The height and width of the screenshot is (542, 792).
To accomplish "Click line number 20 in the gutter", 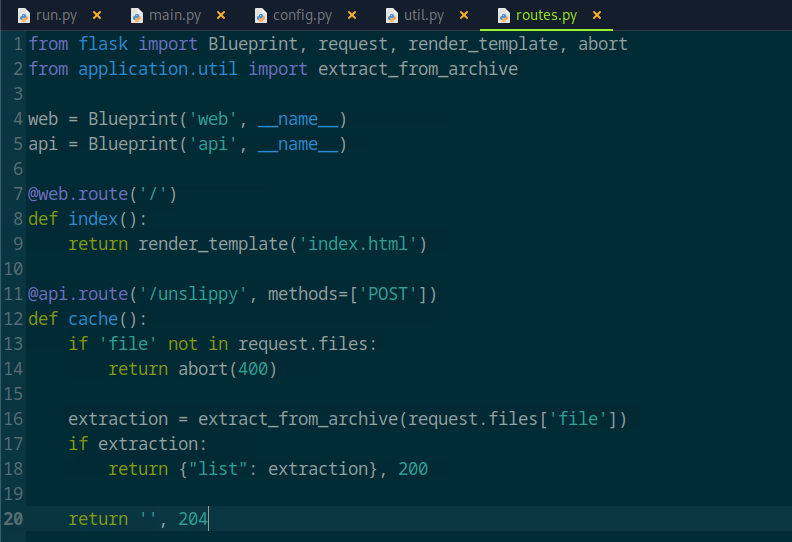I will point(13,519).
